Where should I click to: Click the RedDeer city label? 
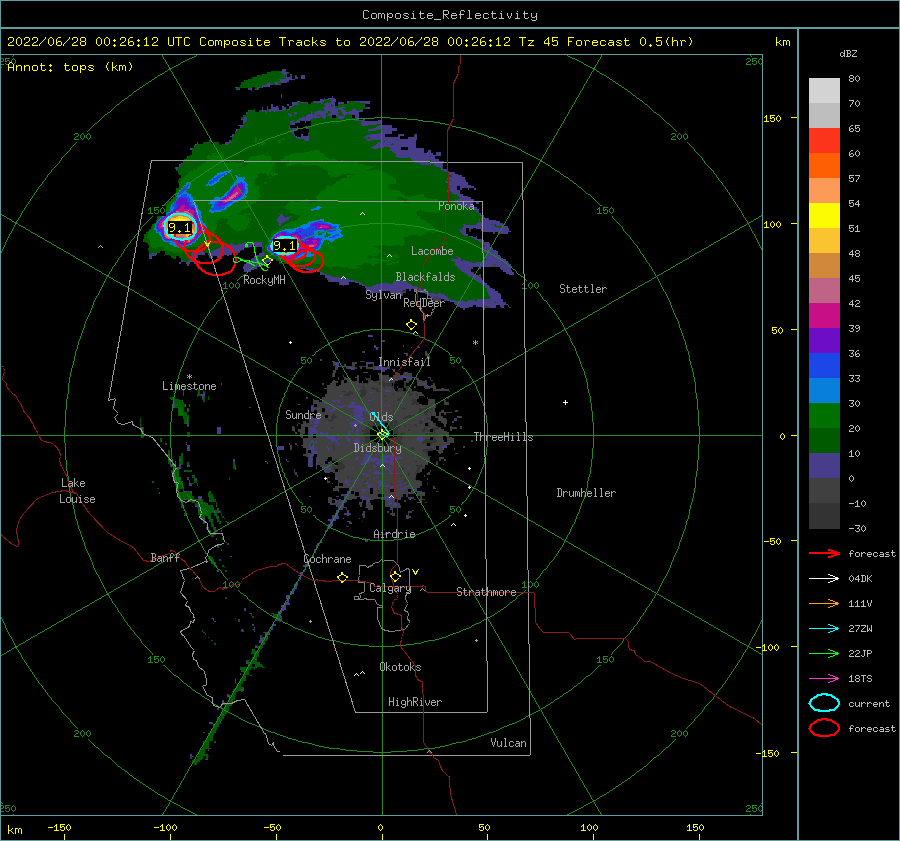[424, 303]
